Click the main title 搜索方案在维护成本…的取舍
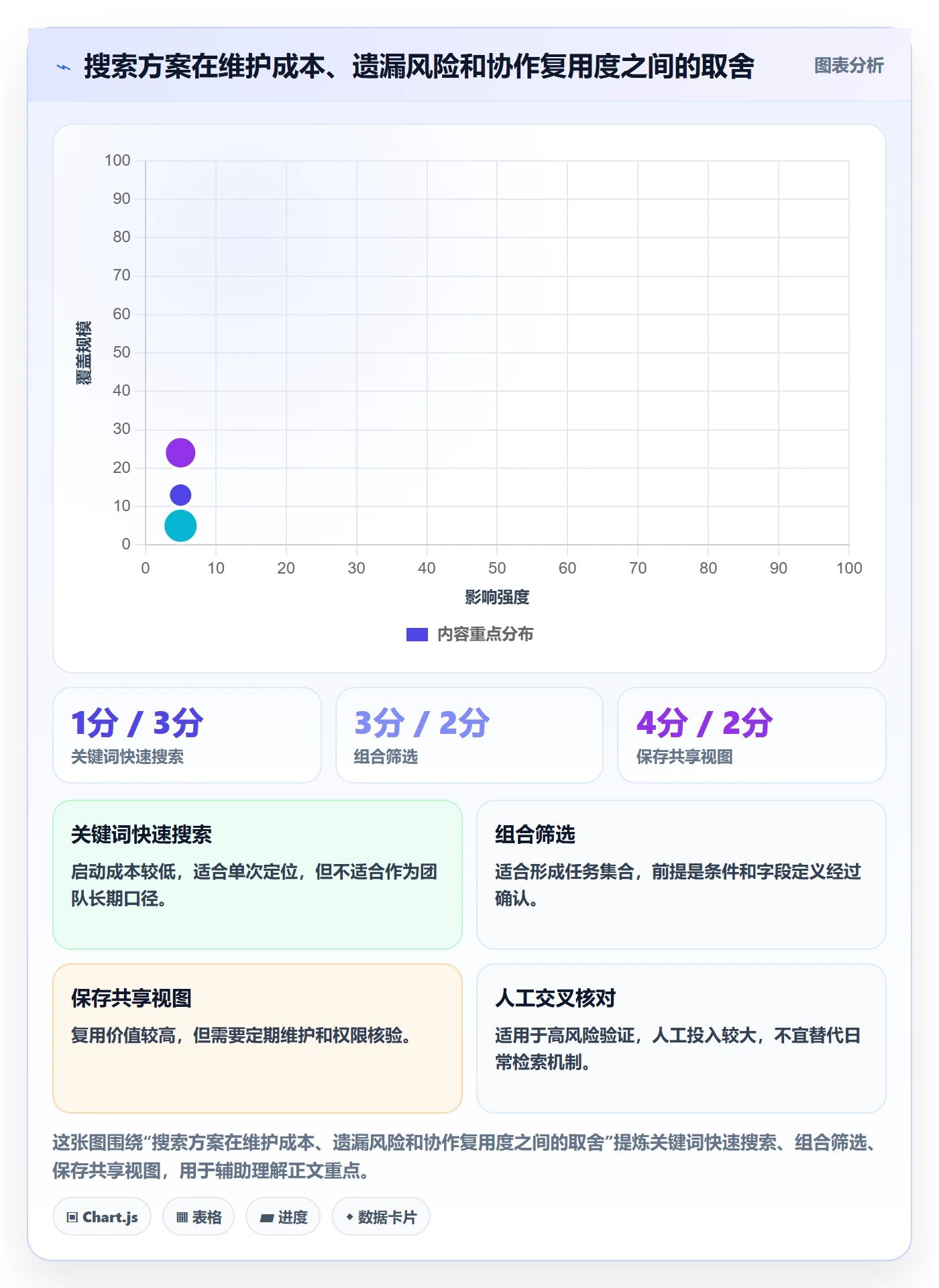This screenshot has width=939, height=1288. tap(419, 66)
